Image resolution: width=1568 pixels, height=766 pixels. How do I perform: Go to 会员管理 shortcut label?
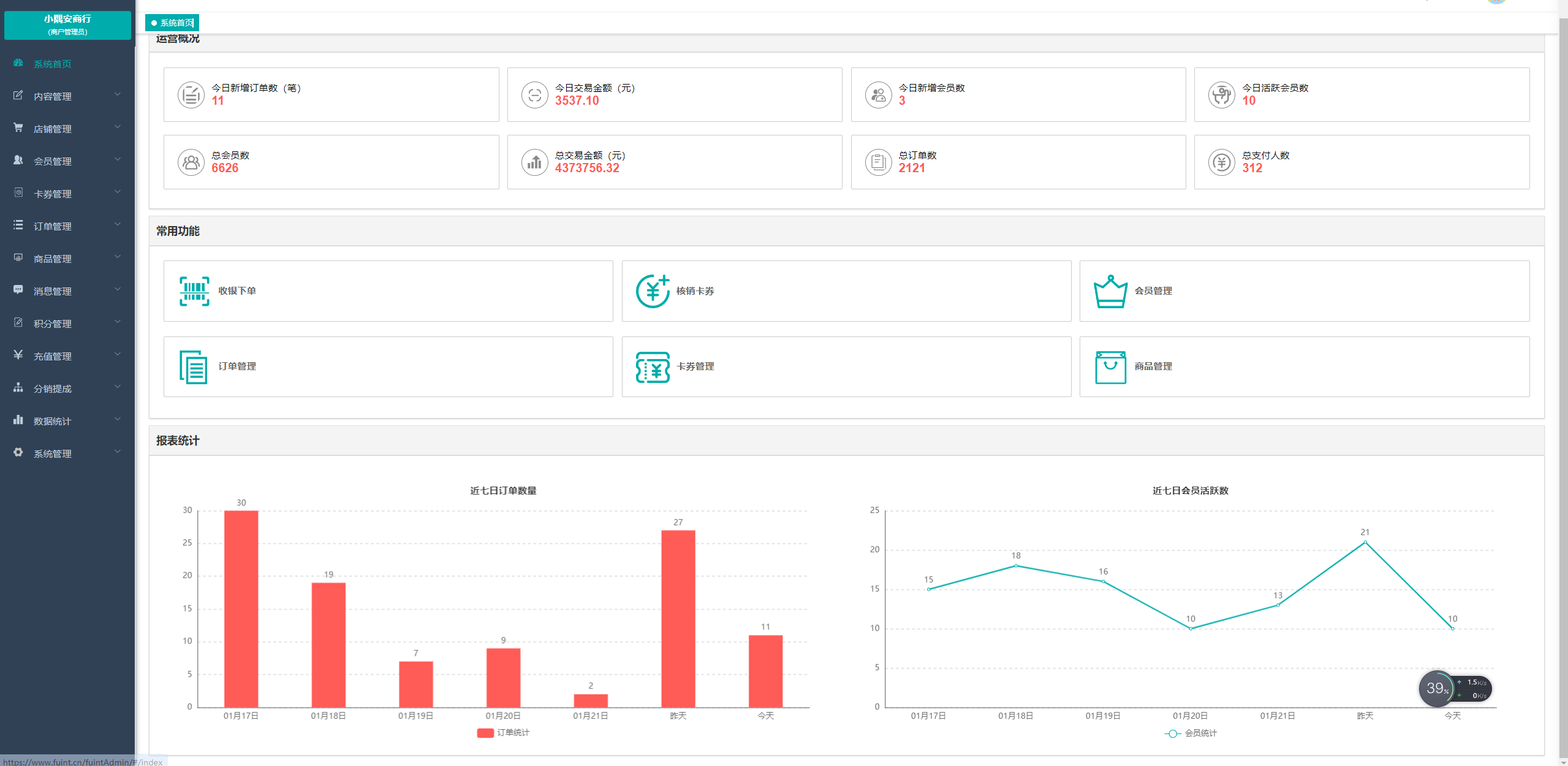1153,291
